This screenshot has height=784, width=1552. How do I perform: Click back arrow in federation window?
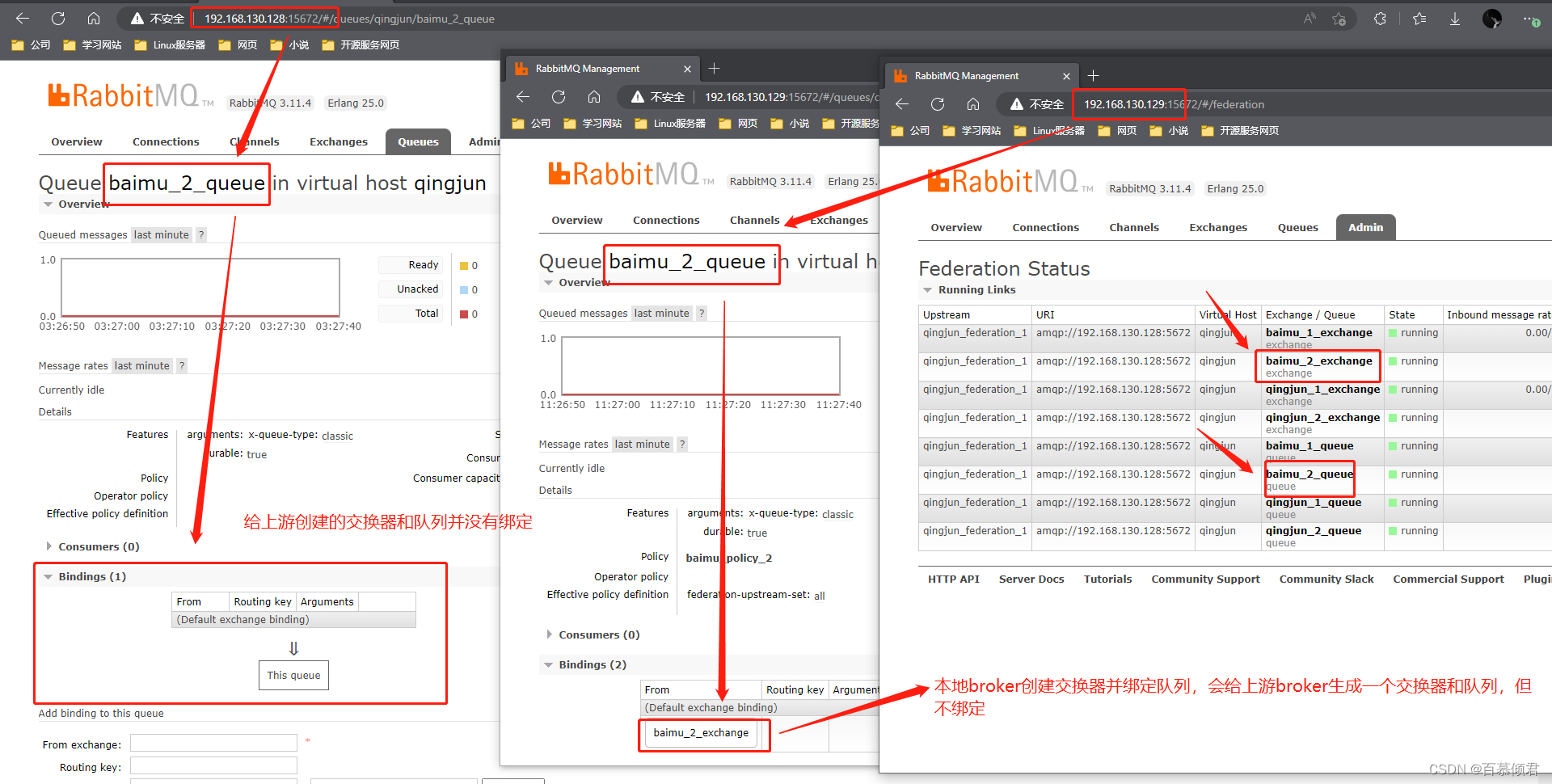click(x=902, y=104)
